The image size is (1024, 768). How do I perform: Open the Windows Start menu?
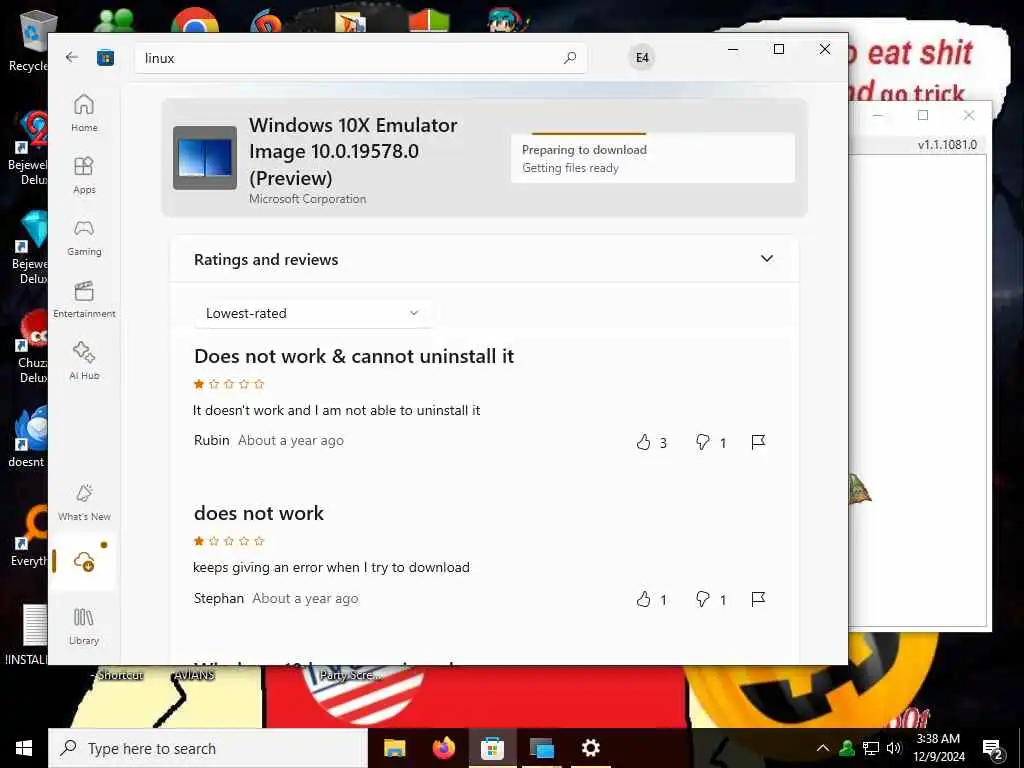tap(24, 748)
